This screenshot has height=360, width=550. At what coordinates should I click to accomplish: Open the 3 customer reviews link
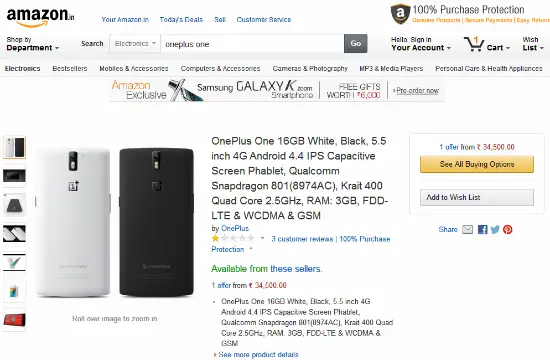[x=302, y=239]
